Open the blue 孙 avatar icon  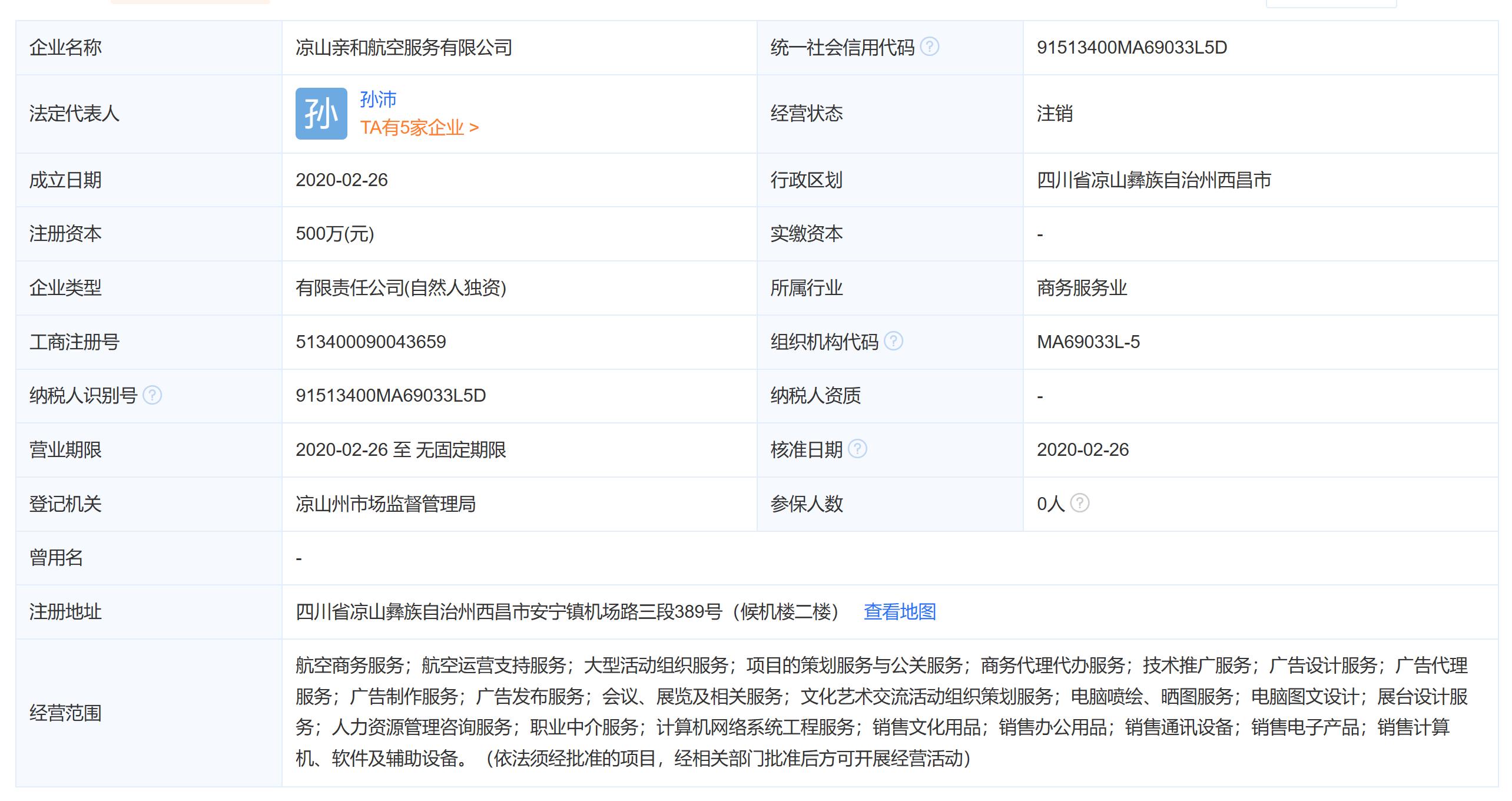point(321,114)
